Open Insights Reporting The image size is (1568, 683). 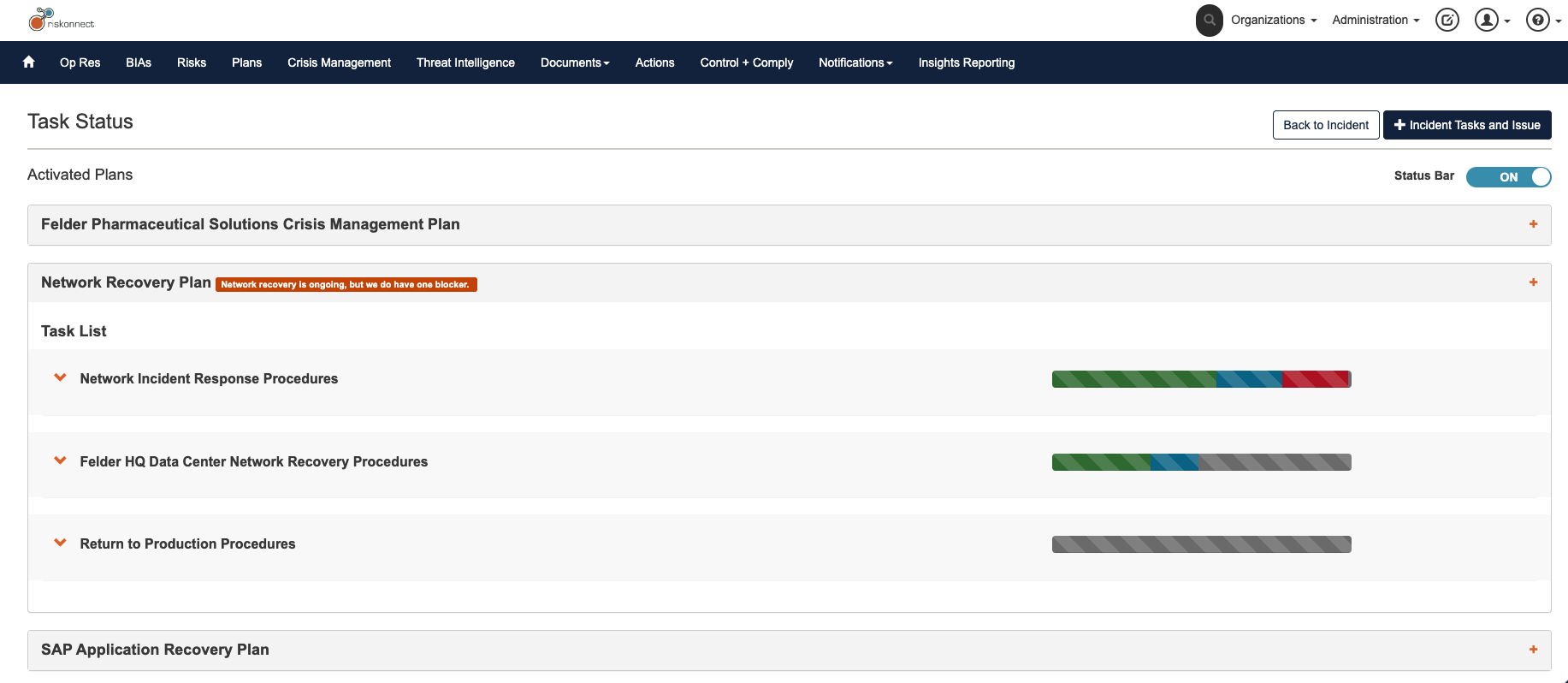pyautogui.click(x=967, y=62)
